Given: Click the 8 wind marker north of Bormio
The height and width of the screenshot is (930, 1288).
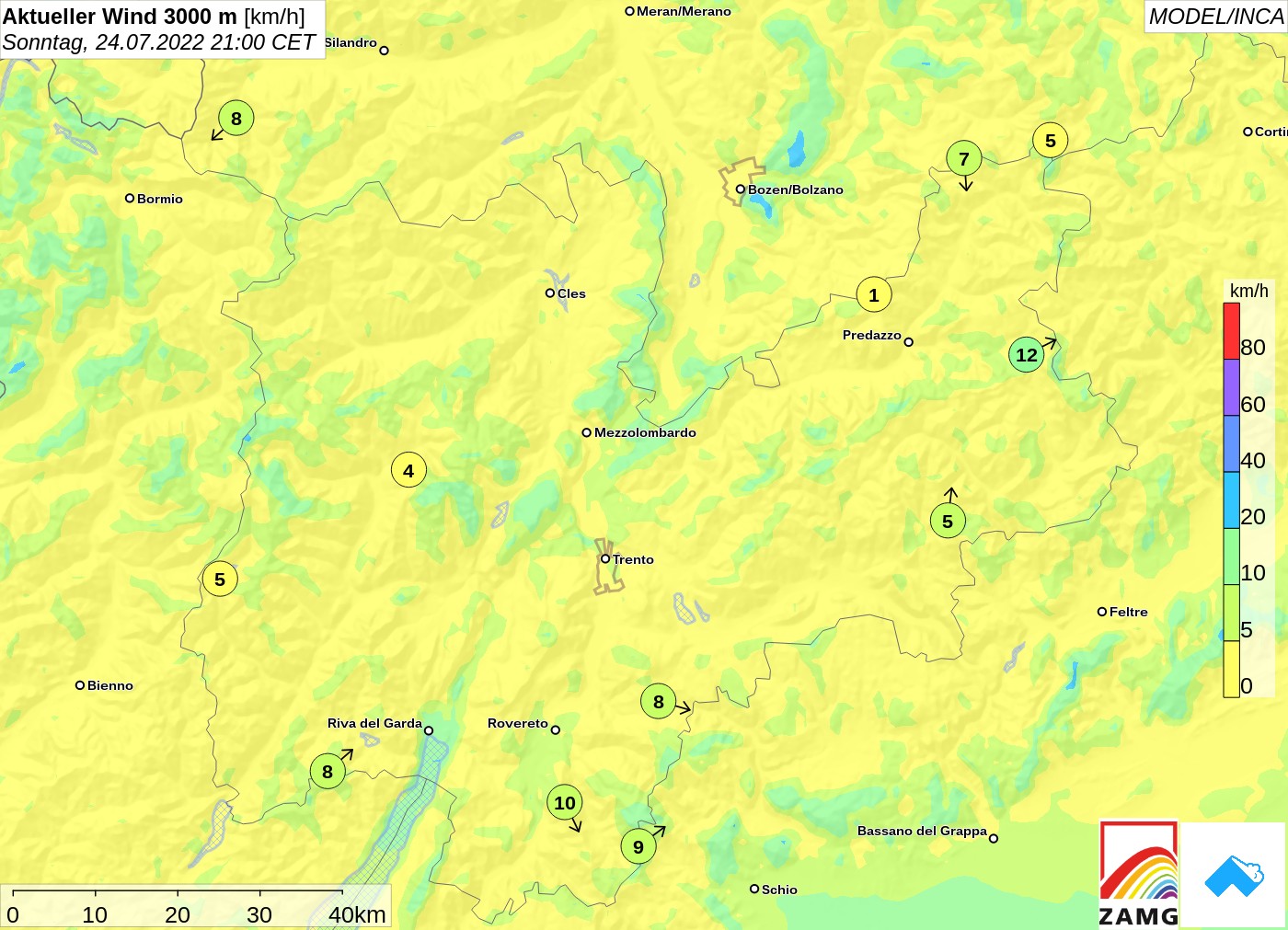Looking at the screenshot, I should 236,119.
